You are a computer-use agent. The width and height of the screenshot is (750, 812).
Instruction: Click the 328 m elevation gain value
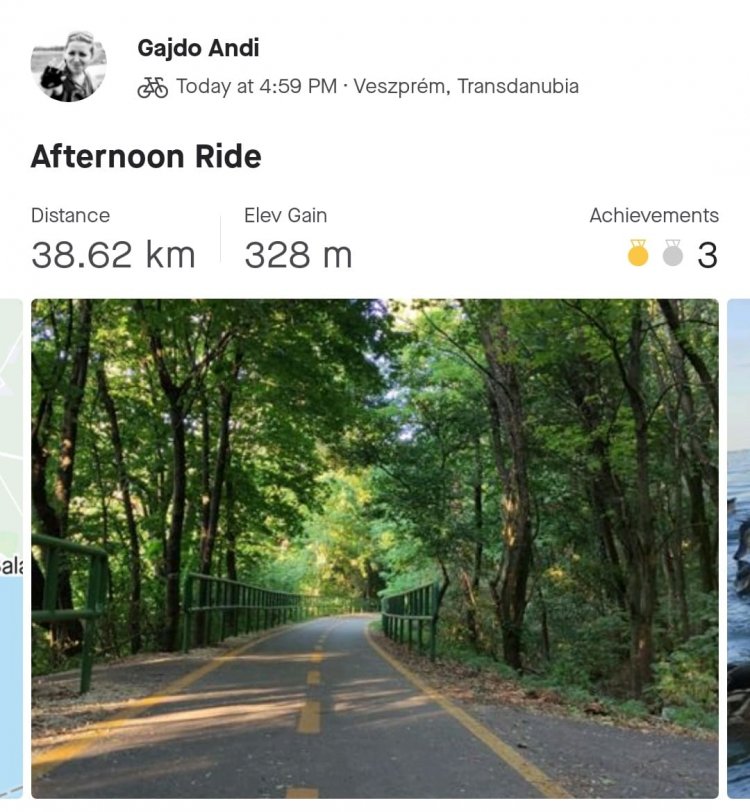coord(298,255)
